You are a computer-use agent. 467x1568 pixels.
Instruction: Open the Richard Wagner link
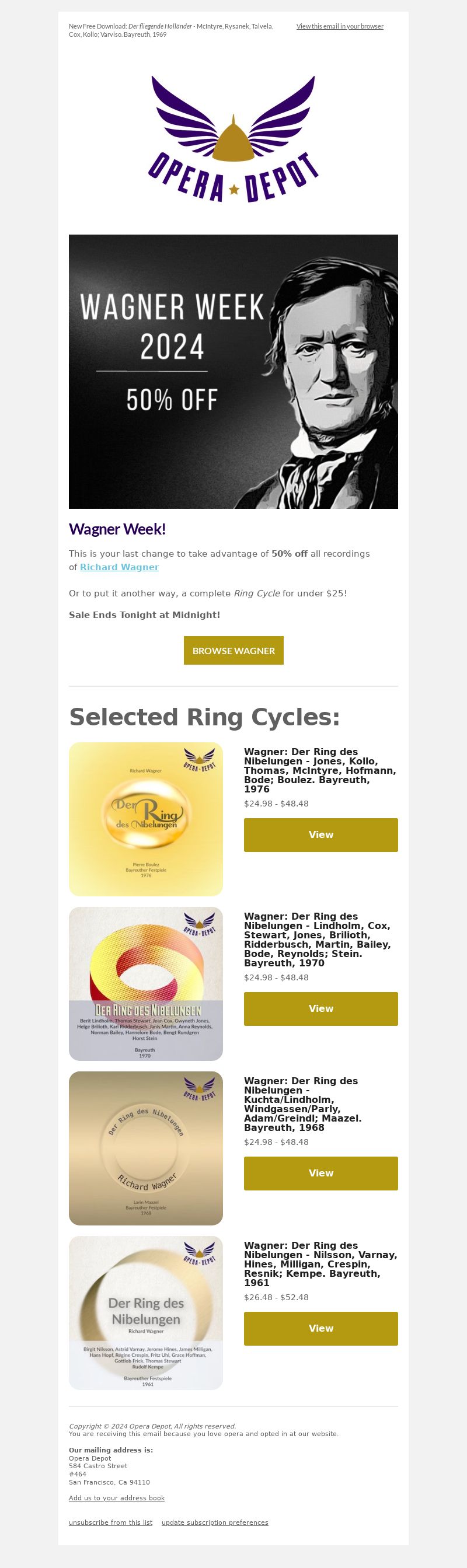pyautogui.click(x=119, y=567)
